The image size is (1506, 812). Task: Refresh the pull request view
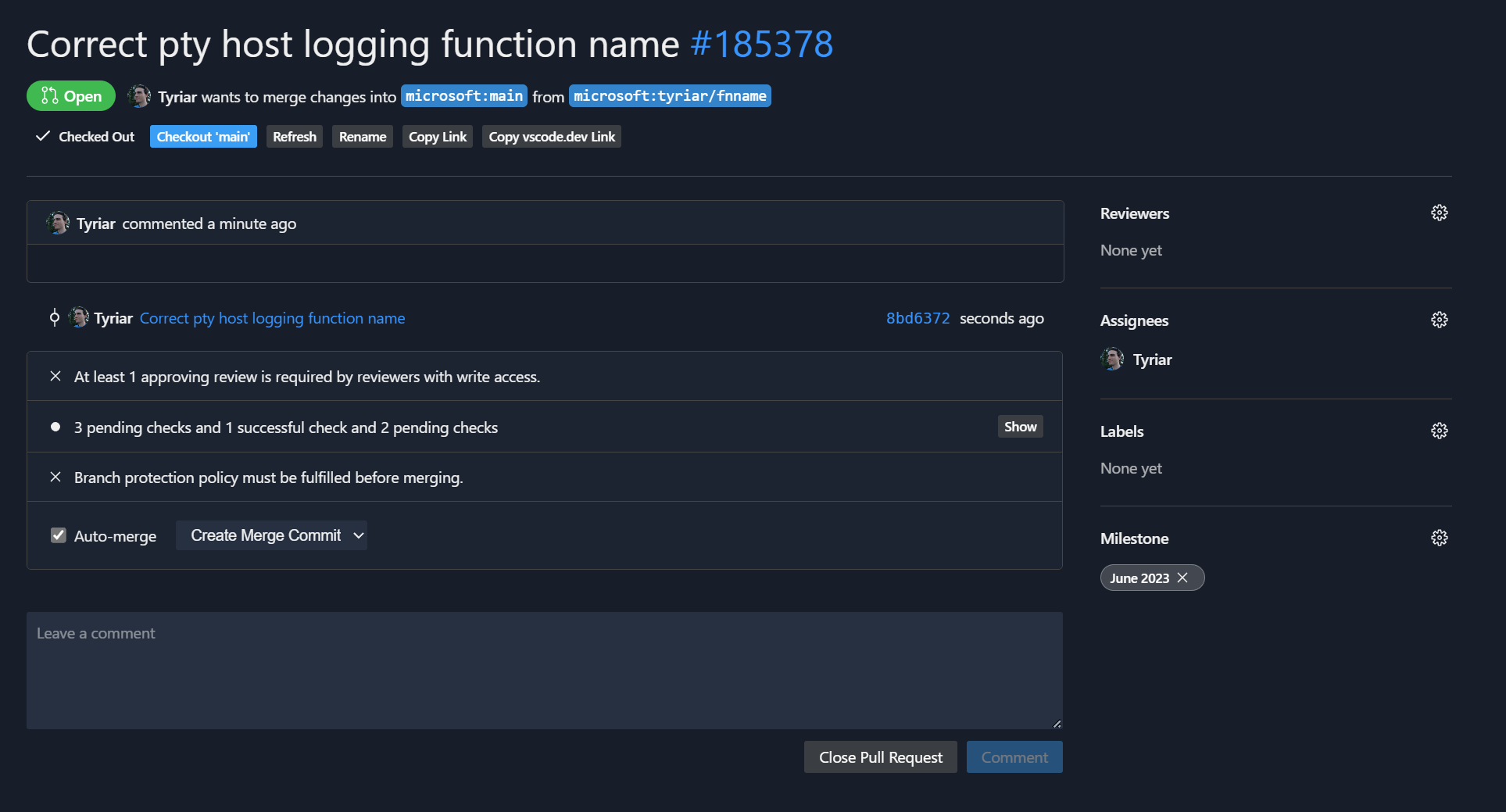295,136
